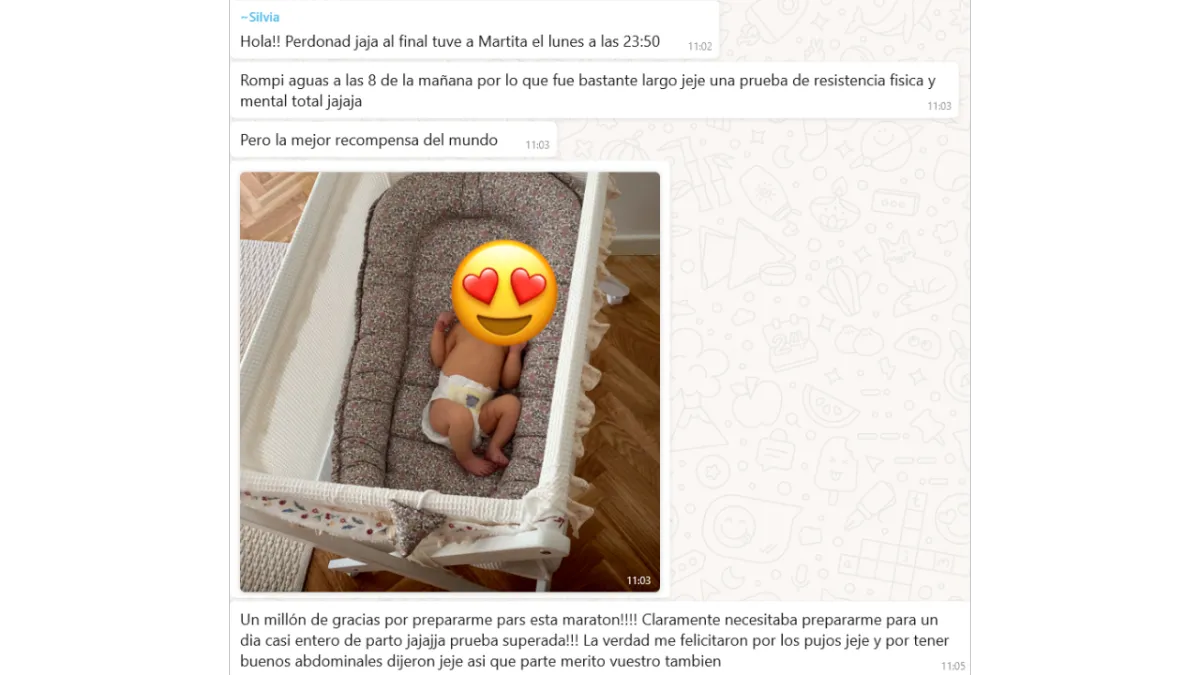Viewport: 1200px width, 675px height.
Task: Click the 11:02 timestamp on first message
Action: [x=700, y=46]
